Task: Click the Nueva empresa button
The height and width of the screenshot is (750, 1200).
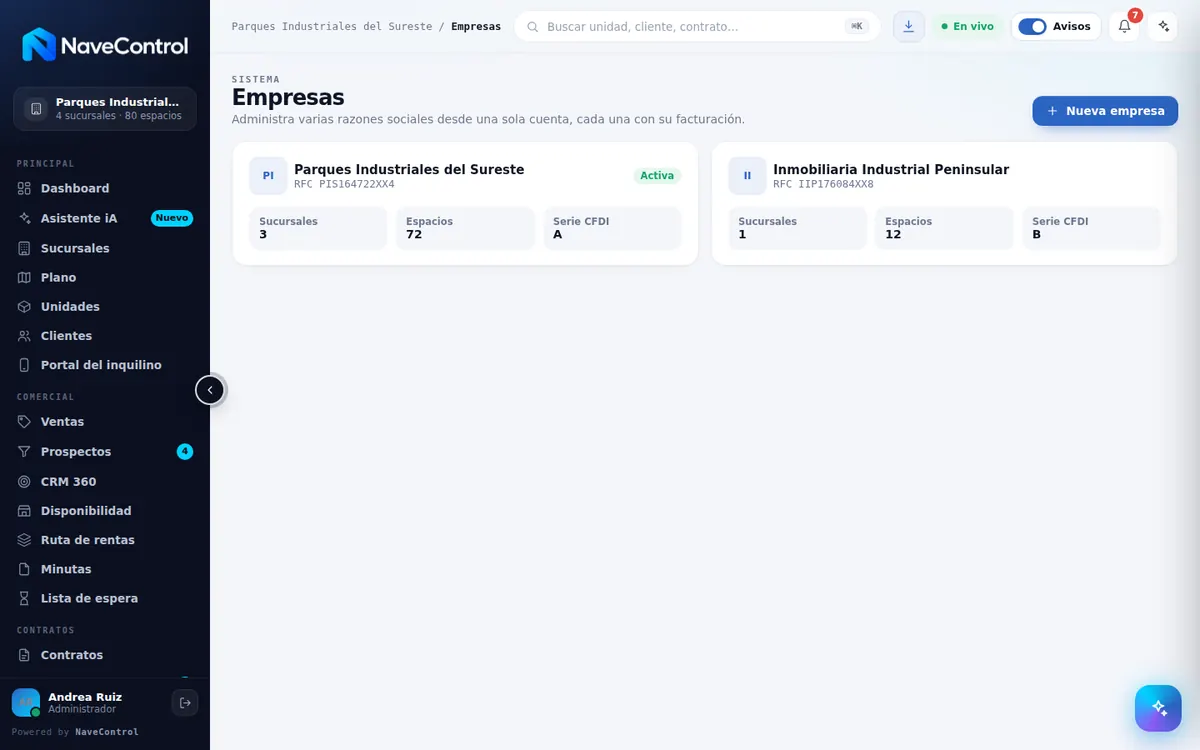Action: tap(1105, 111)
